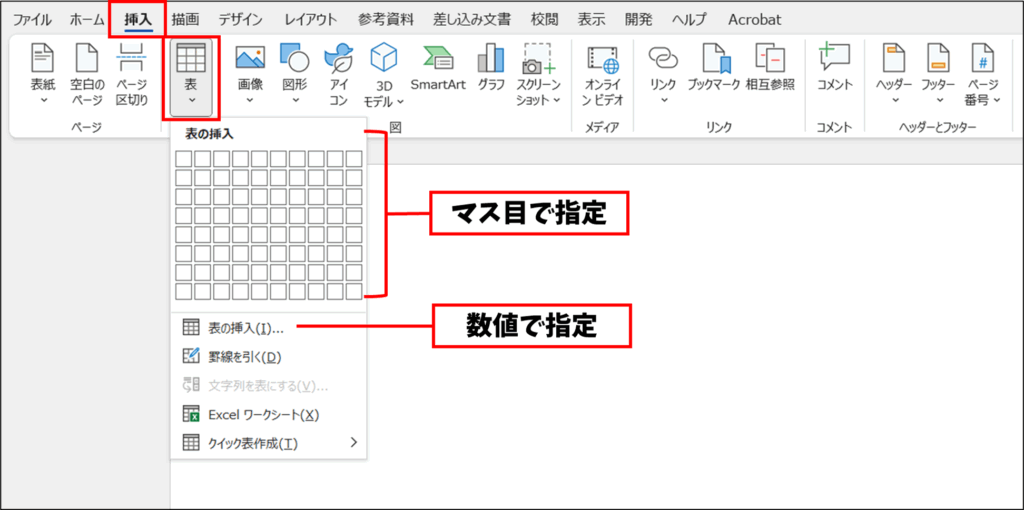Switch to the デザイン tab
This screenshot has height=510, width=1024.
coord(242,20)
